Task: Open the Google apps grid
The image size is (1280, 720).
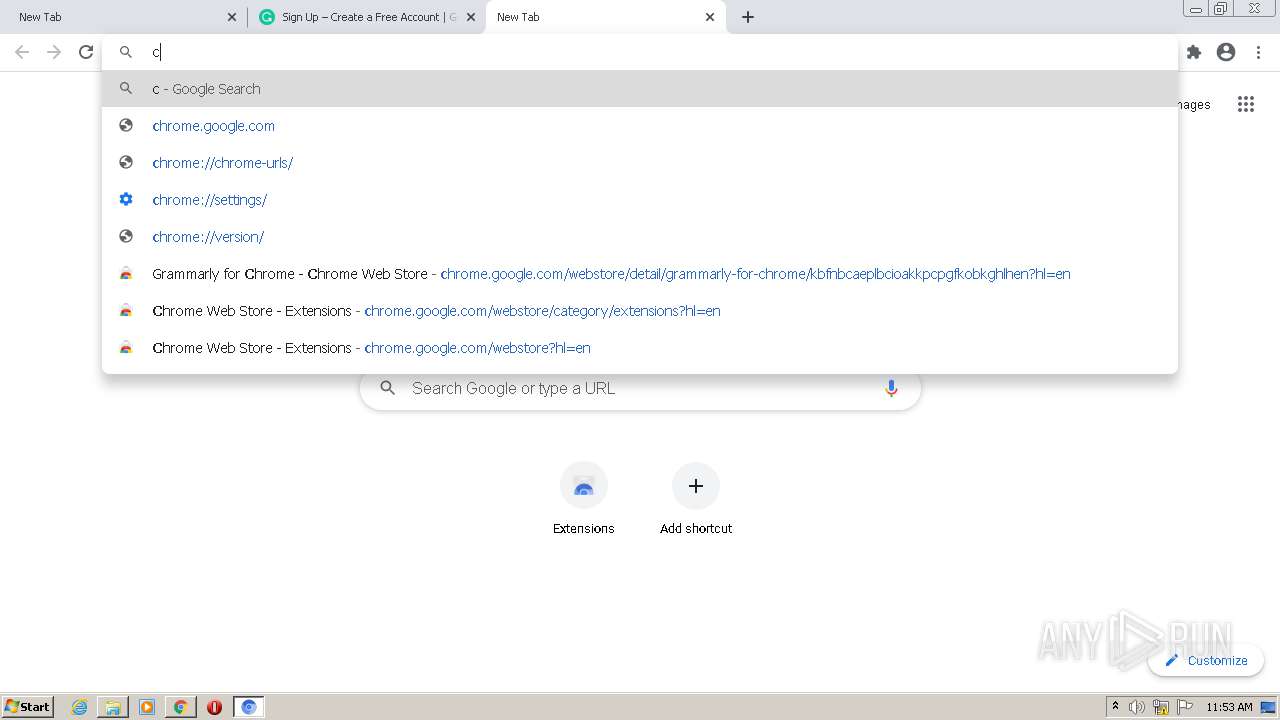Action: point(1246,104)
